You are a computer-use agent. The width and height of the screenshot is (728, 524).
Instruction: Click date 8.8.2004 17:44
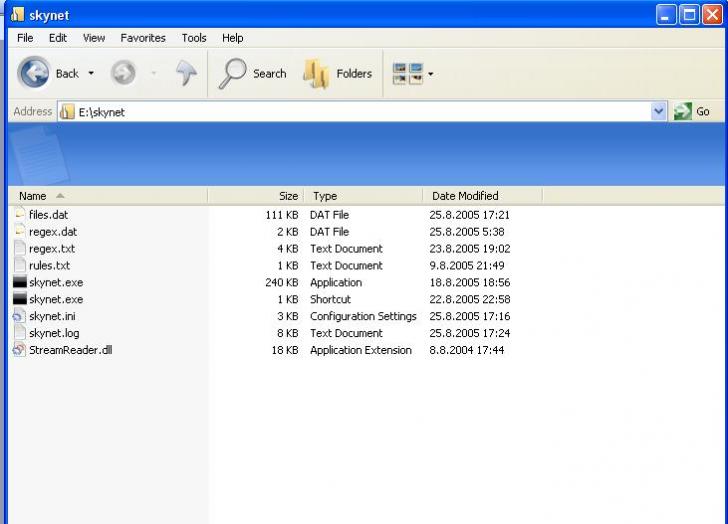(467, 350)
